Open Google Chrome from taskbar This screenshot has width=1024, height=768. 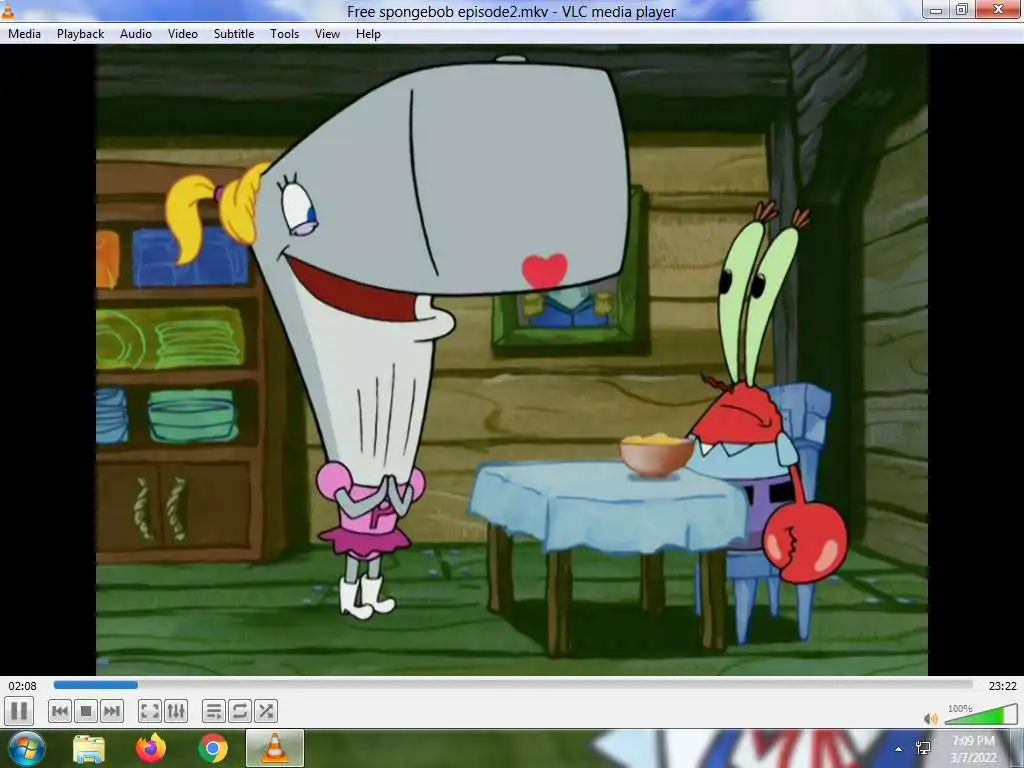213,748
